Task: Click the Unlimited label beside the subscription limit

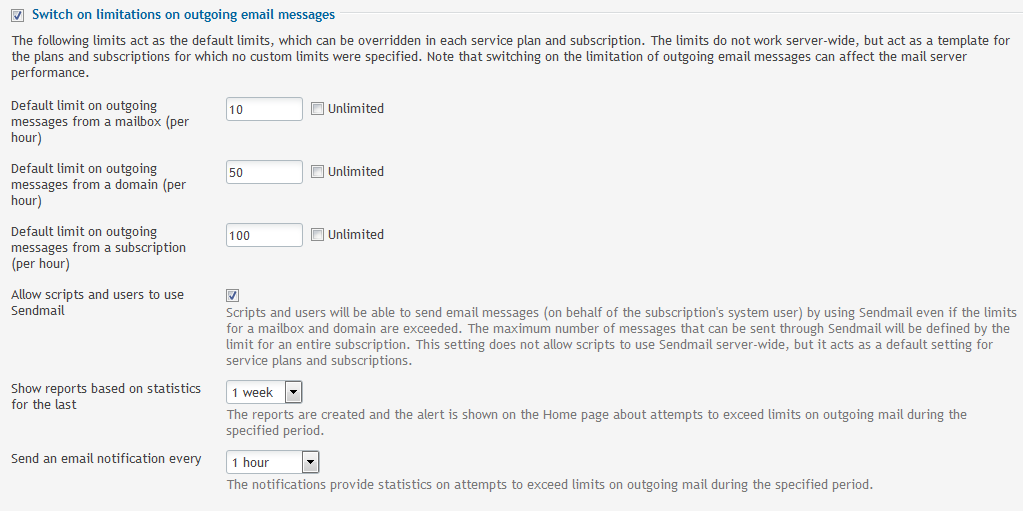Action: 356,234
